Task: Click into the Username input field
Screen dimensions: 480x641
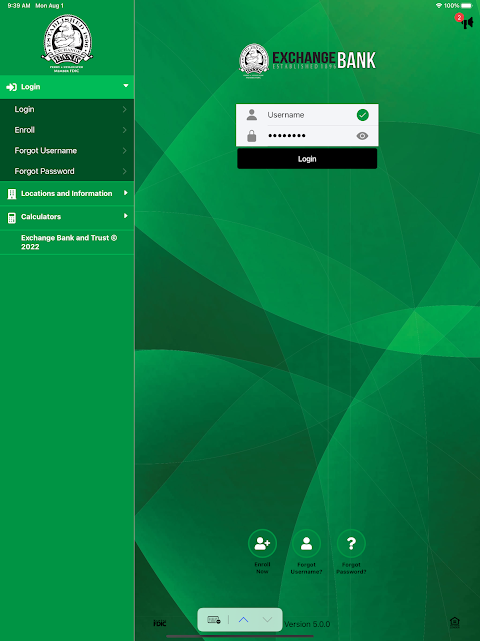Action: 307,115
